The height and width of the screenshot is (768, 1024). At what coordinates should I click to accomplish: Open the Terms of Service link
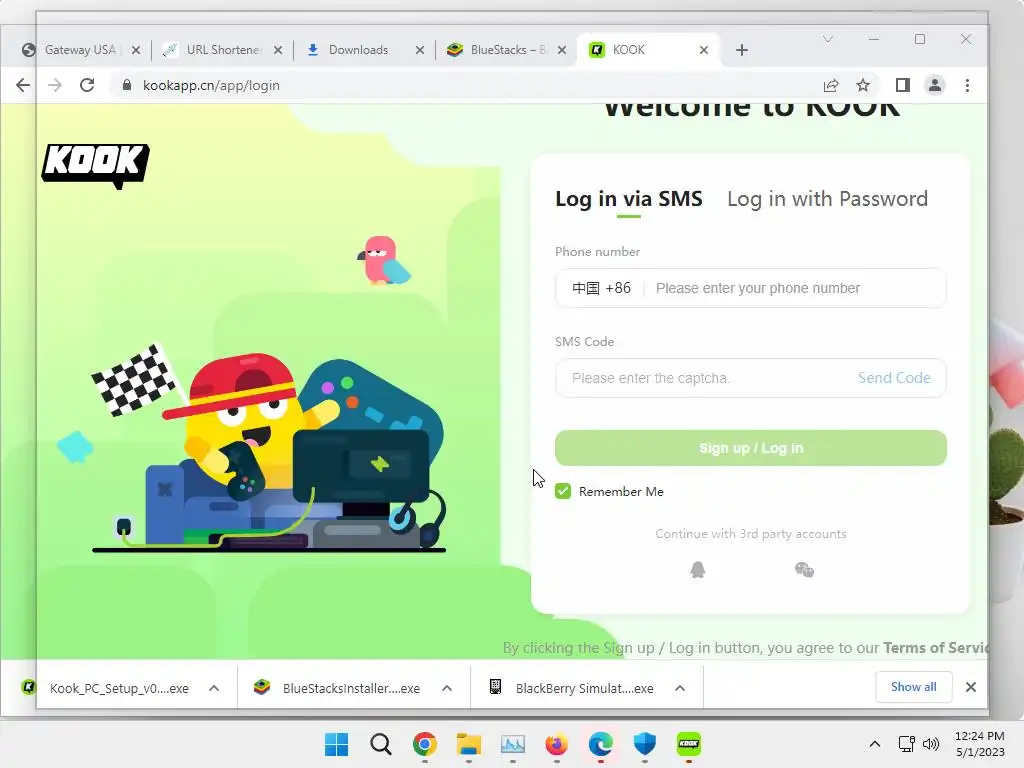click(x=936, y=648)
